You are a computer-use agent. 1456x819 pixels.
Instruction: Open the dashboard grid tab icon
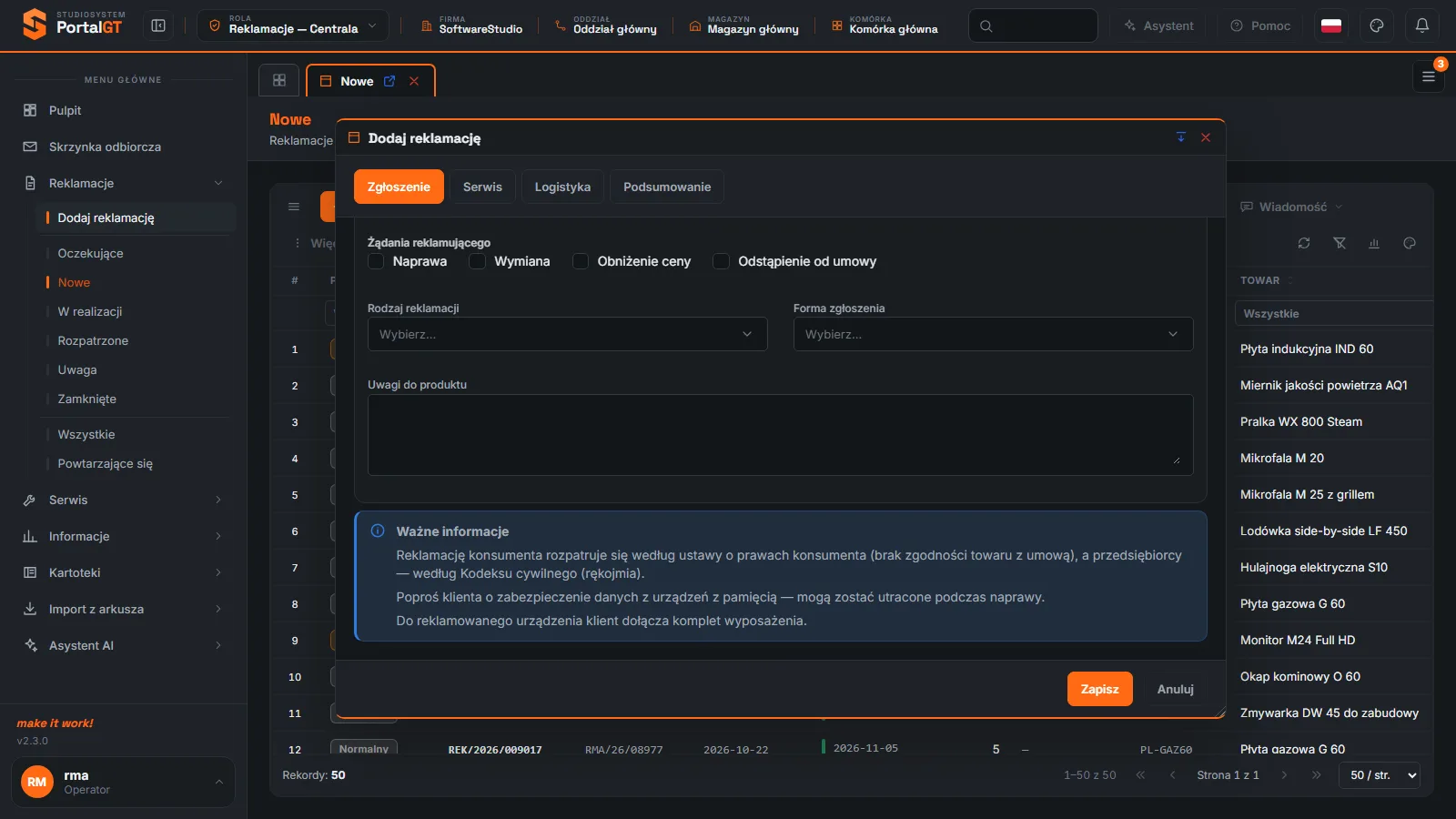click(279, 80)
